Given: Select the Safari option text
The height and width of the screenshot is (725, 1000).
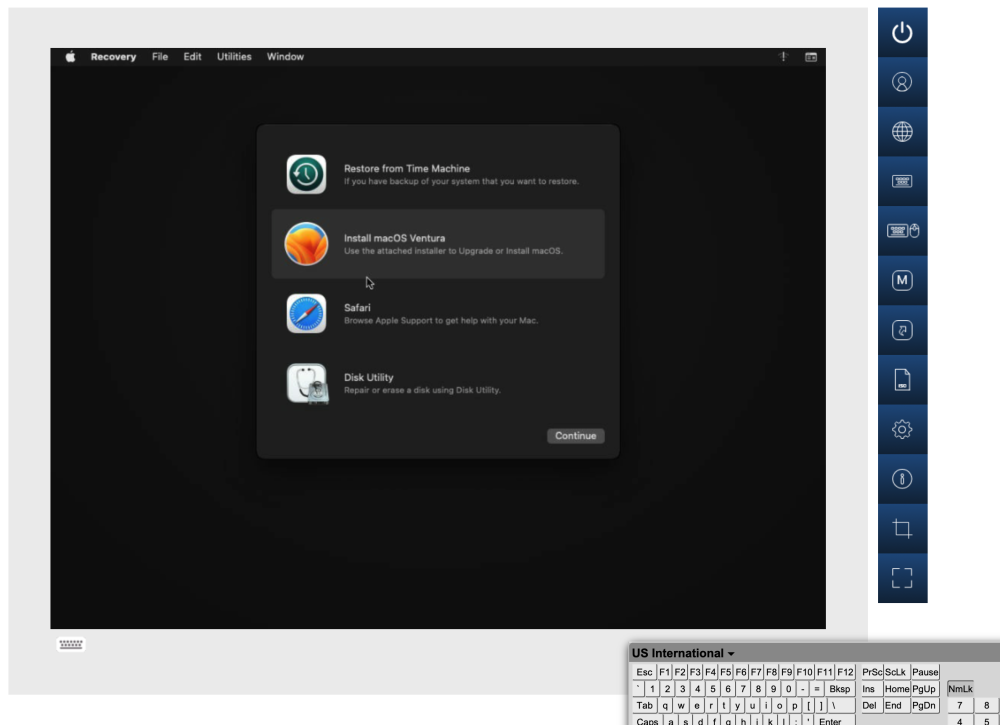Looking at the screenshot, I should [357, 307].
